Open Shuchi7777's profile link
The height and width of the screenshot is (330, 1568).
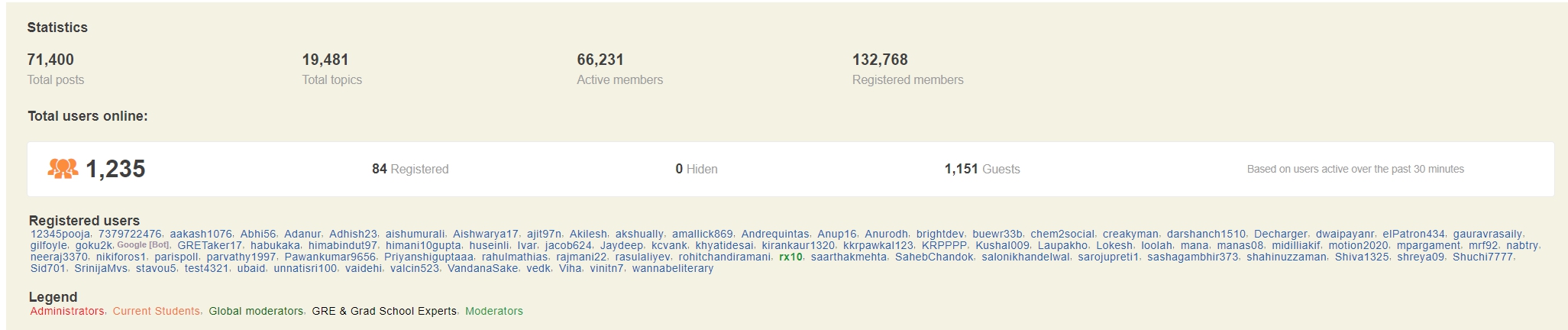[x=1482, y=257]
